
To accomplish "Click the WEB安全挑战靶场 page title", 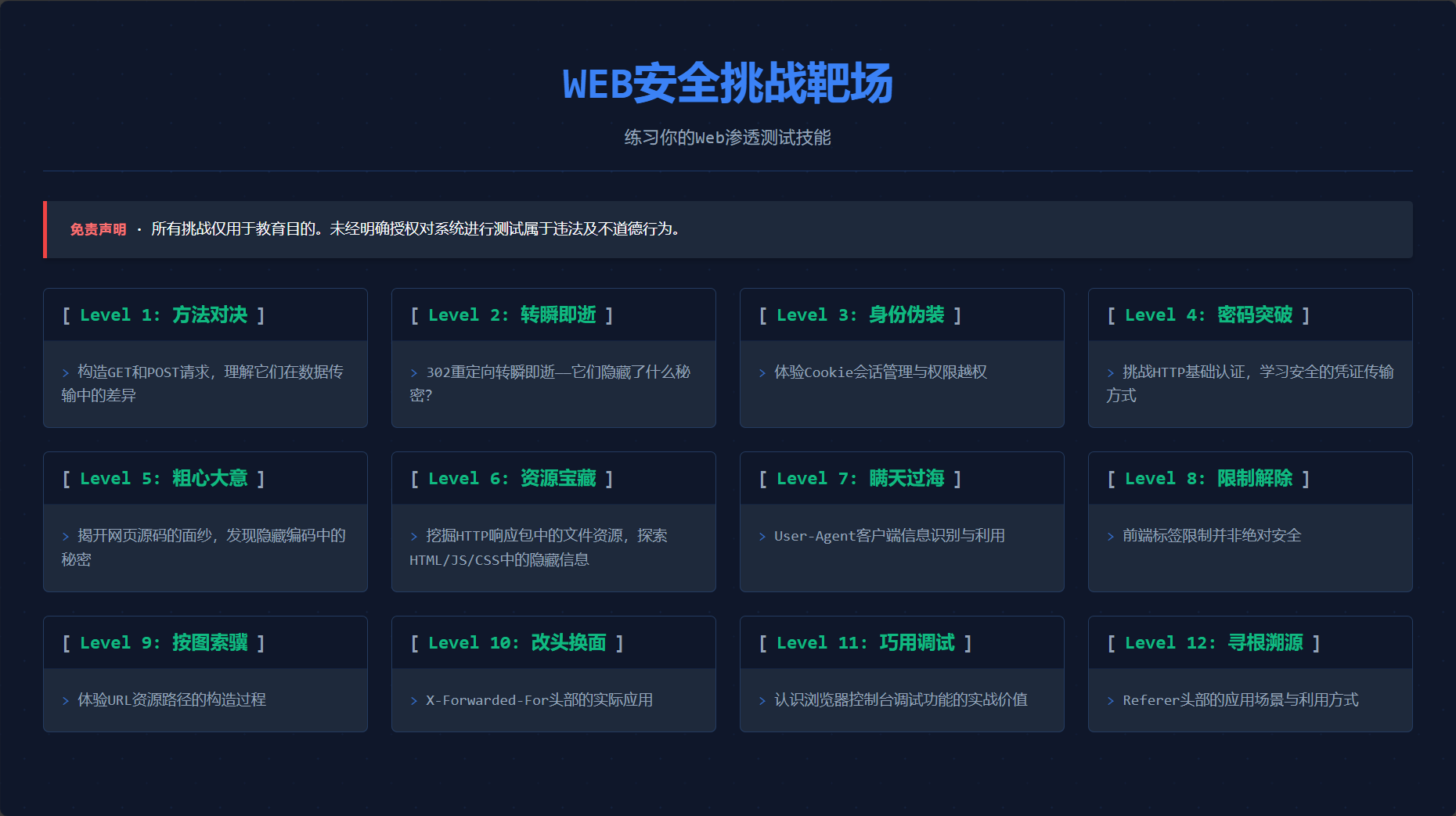I will (x=727, y=83).
